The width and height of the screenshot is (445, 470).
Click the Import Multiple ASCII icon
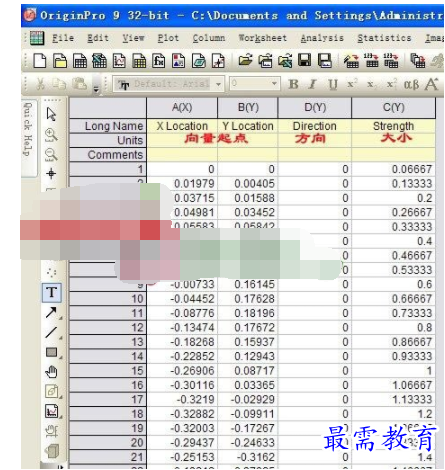coord(391,61)
